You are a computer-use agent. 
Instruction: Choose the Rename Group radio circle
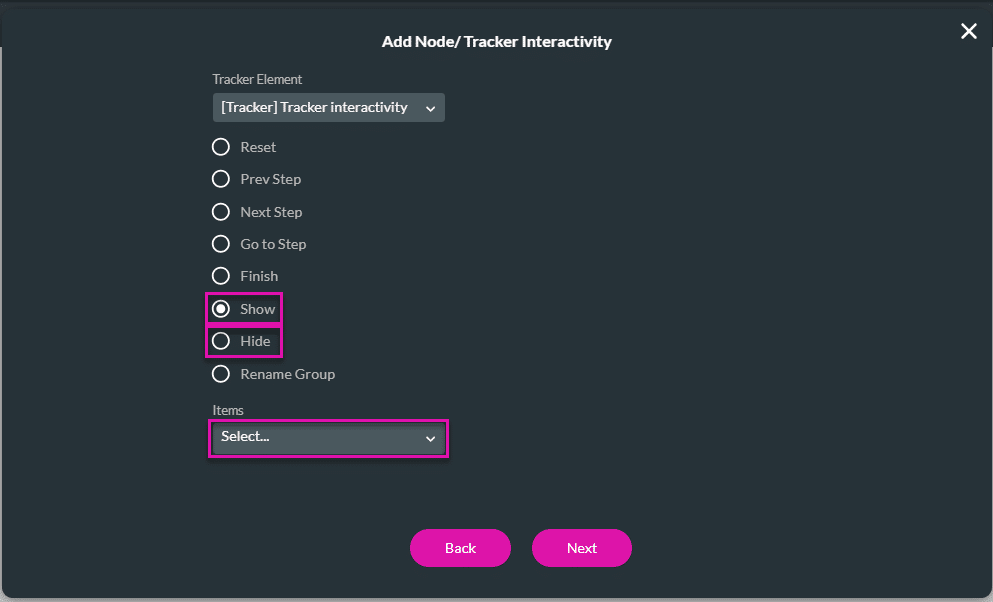tap(221, 374)
